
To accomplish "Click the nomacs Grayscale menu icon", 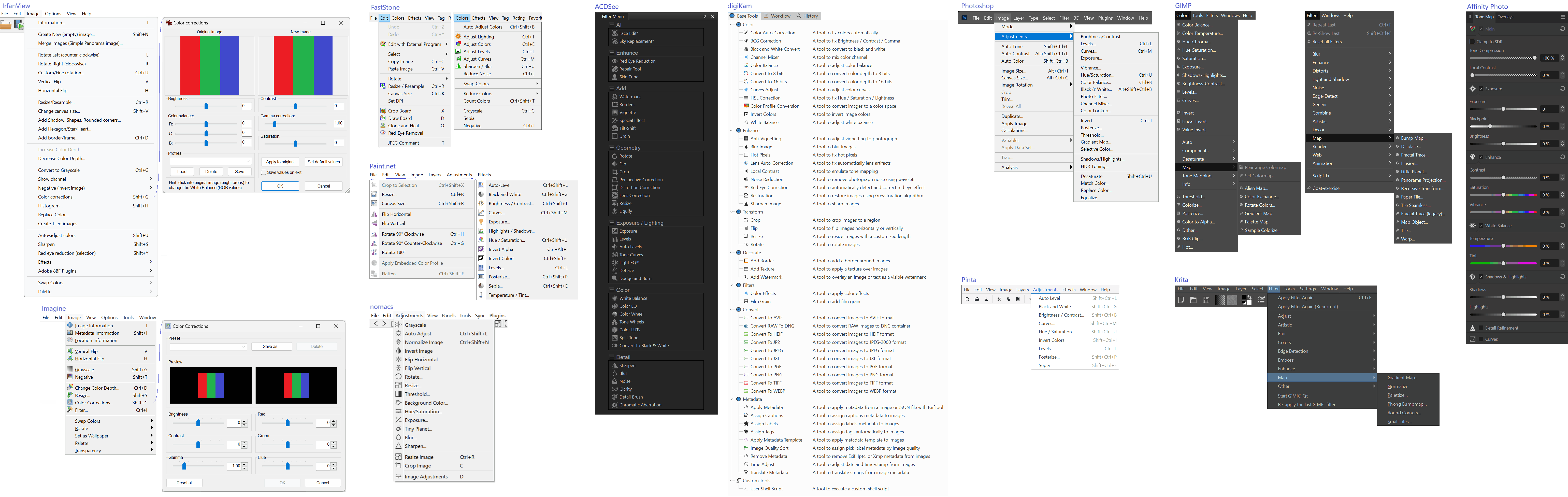I will point(398,325).
